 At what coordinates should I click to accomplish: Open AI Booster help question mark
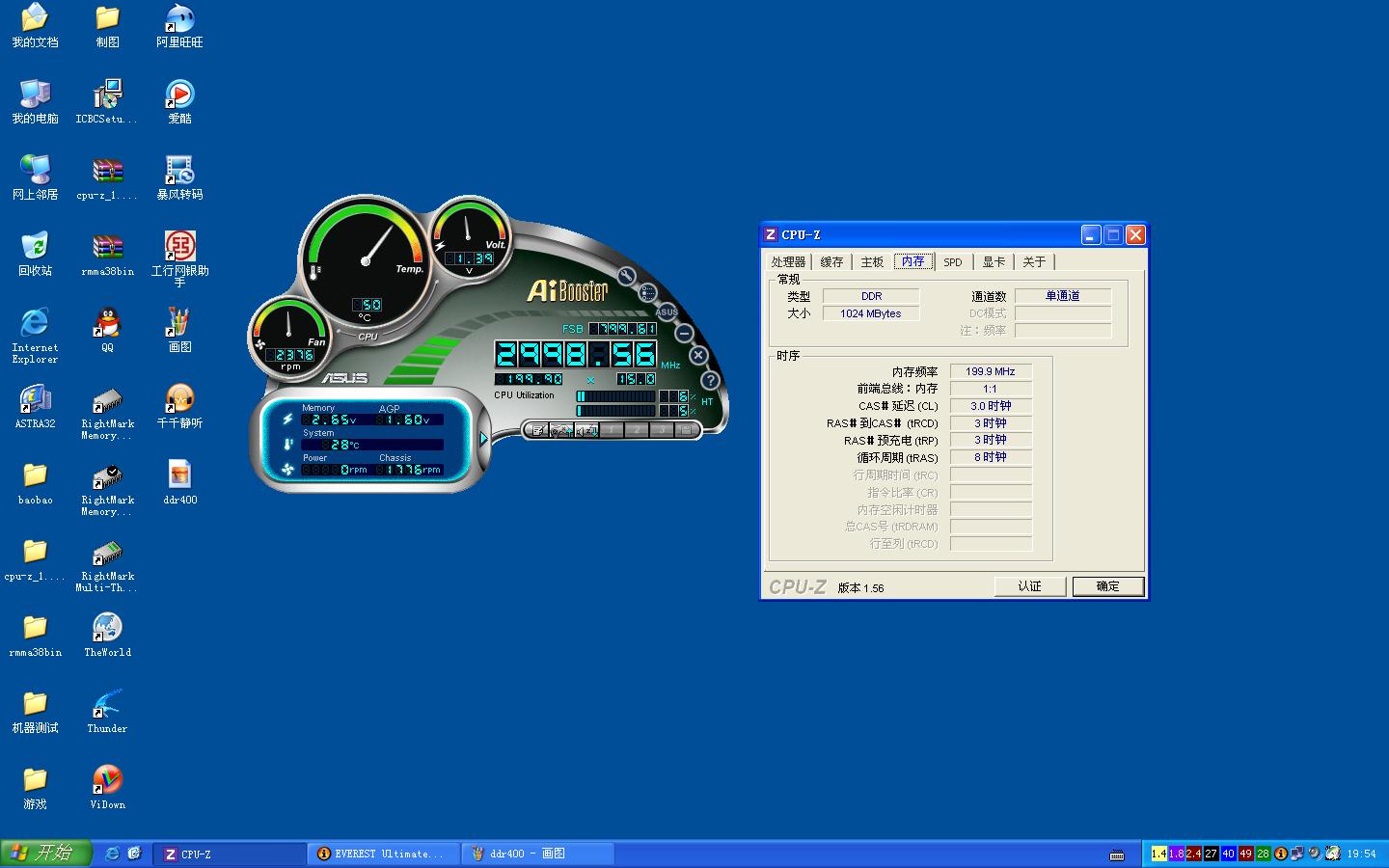(710, 380)
